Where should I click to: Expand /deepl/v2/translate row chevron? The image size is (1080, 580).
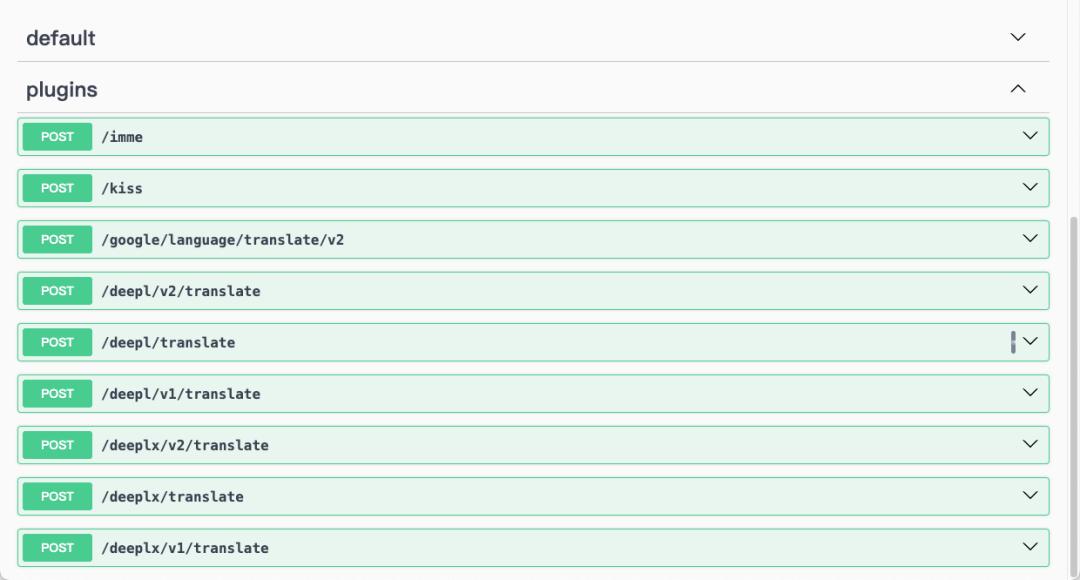pos(1030,290)
